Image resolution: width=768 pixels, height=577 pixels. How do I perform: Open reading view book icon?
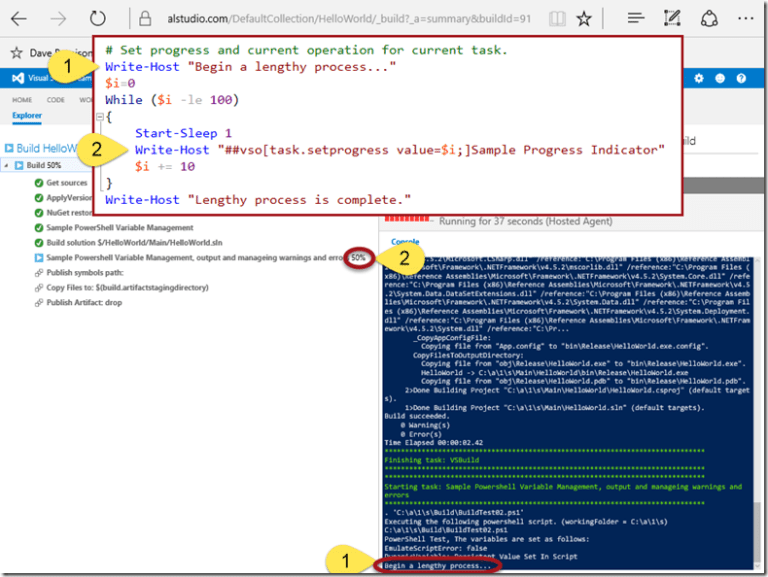tap(557, 19)
